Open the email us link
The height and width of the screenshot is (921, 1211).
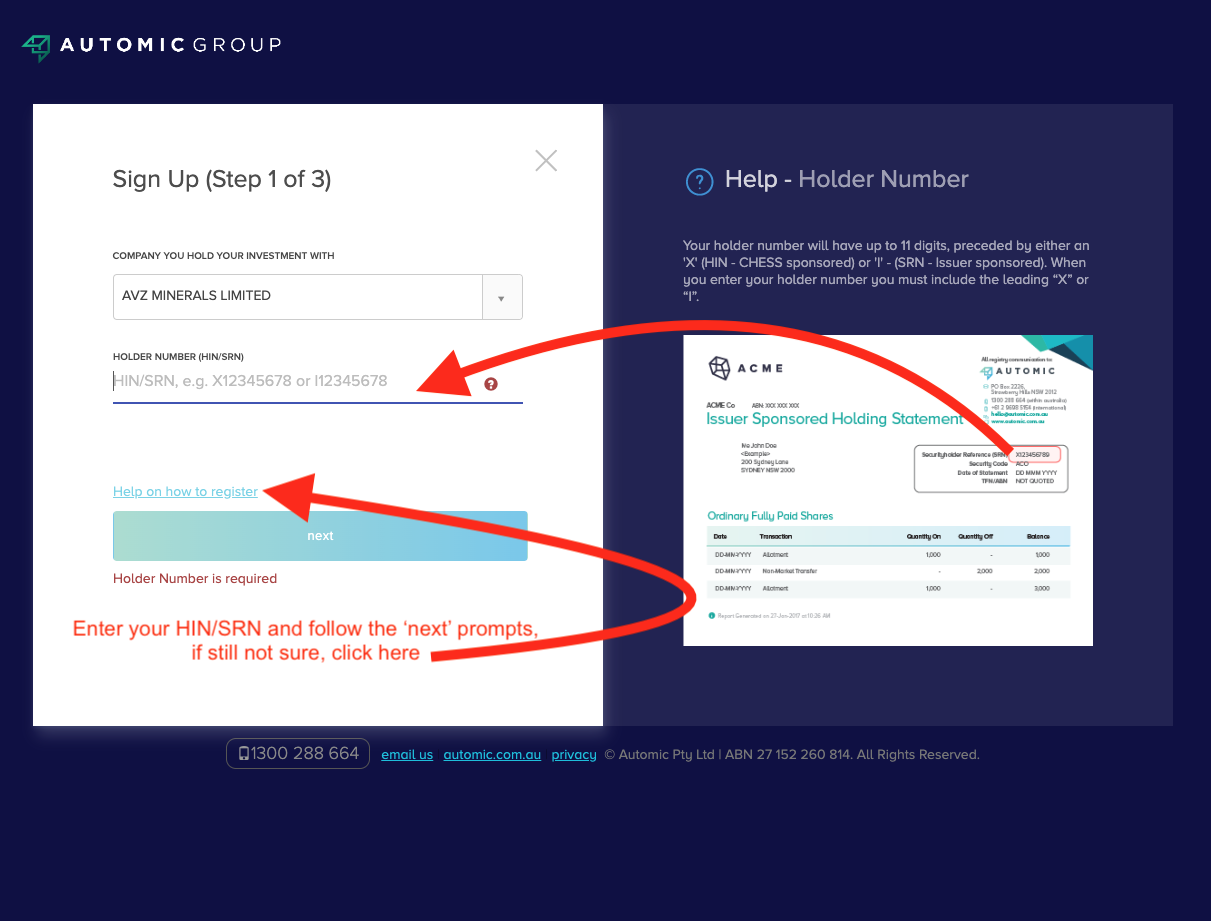(407, 755)
